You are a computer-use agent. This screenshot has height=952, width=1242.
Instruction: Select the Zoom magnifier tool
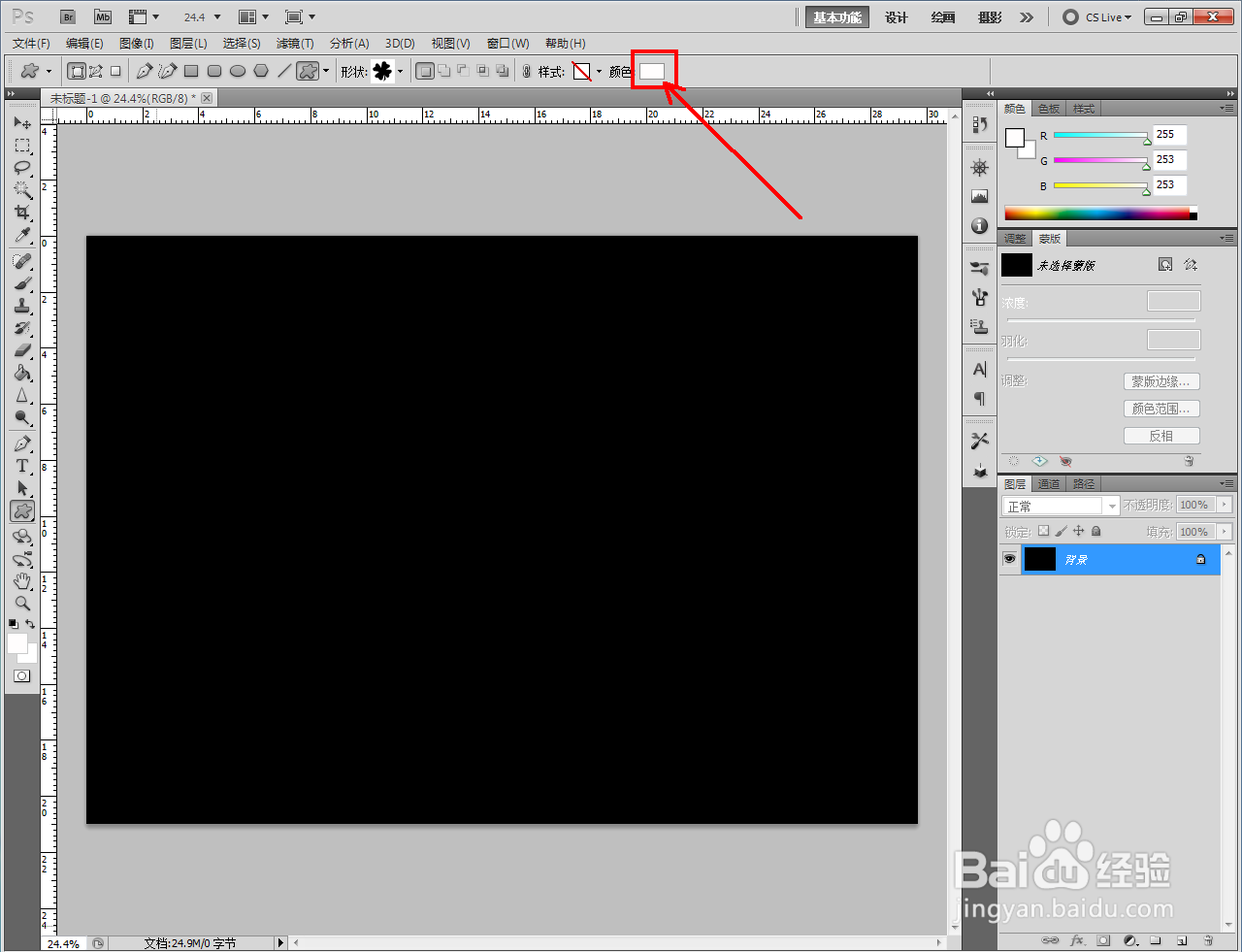[x=22, y=604]
